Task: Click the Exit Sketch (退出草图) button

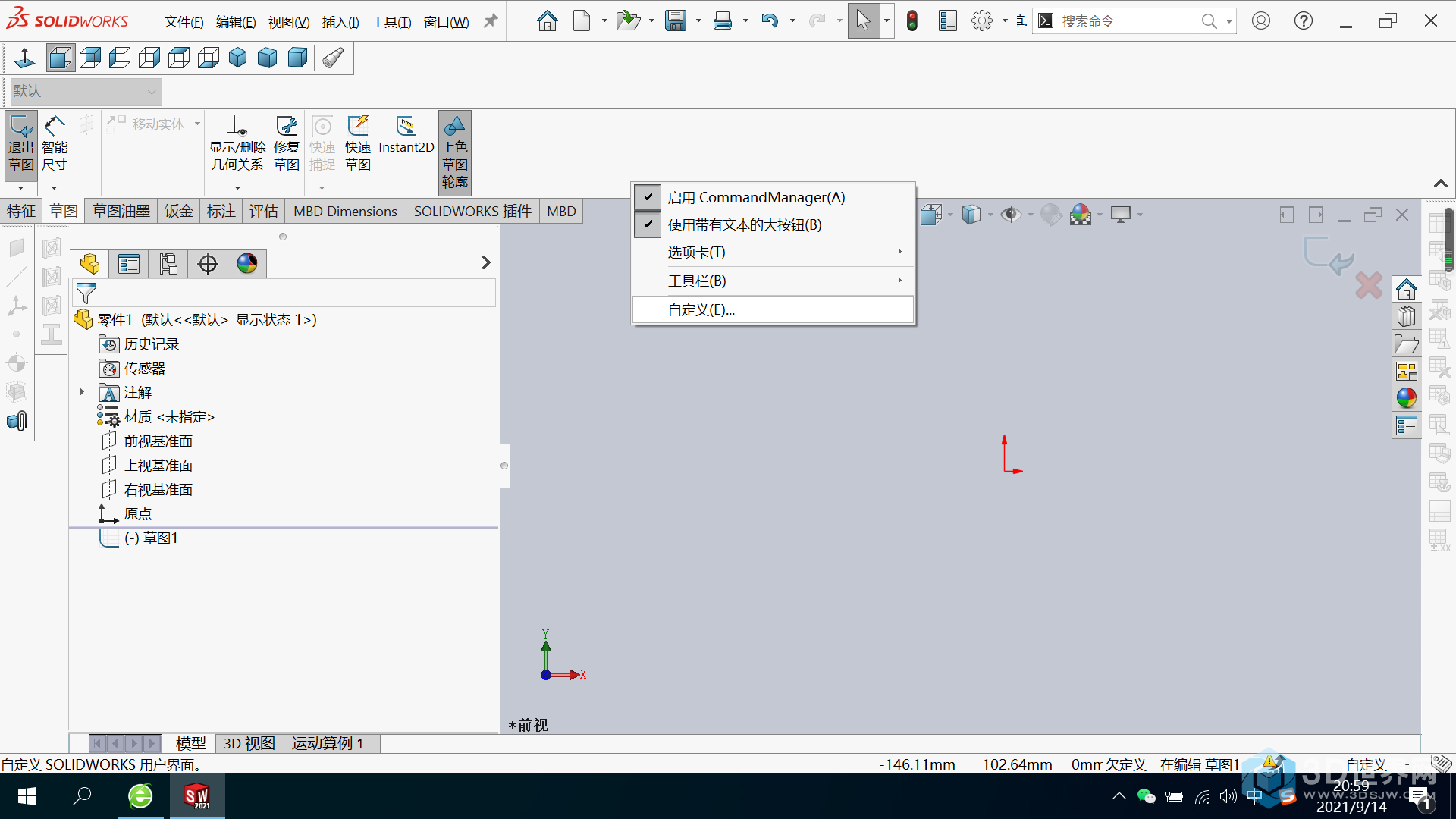Action: (x=21, y=145)
